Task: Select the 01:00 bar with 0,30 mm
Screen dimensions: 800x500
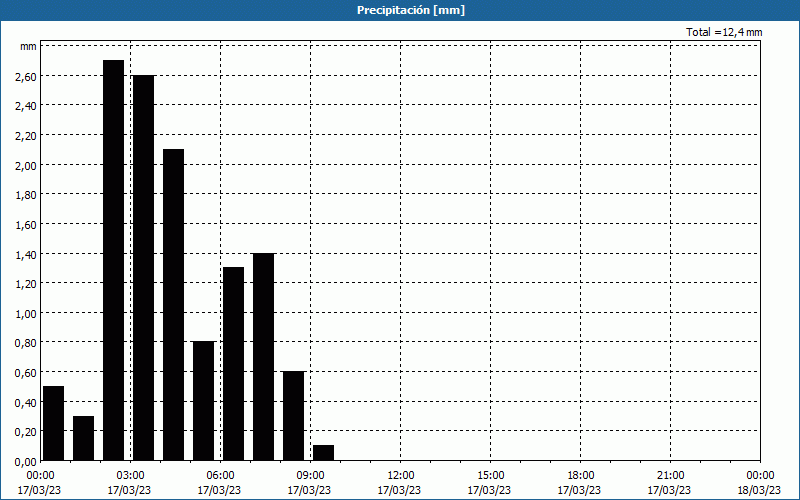Action: tap(84, 438)
